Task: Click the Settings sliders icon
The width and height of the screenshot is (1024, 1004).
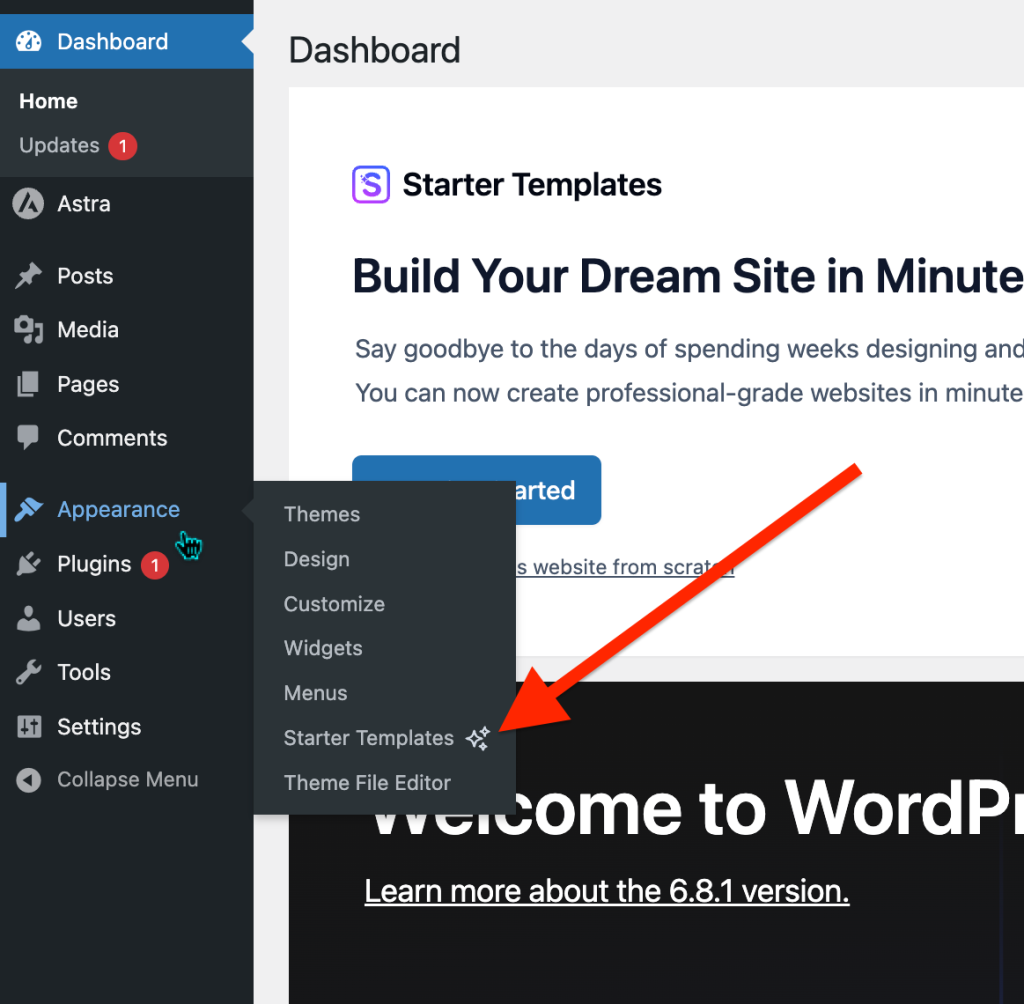Action: [x=28, y=727]
